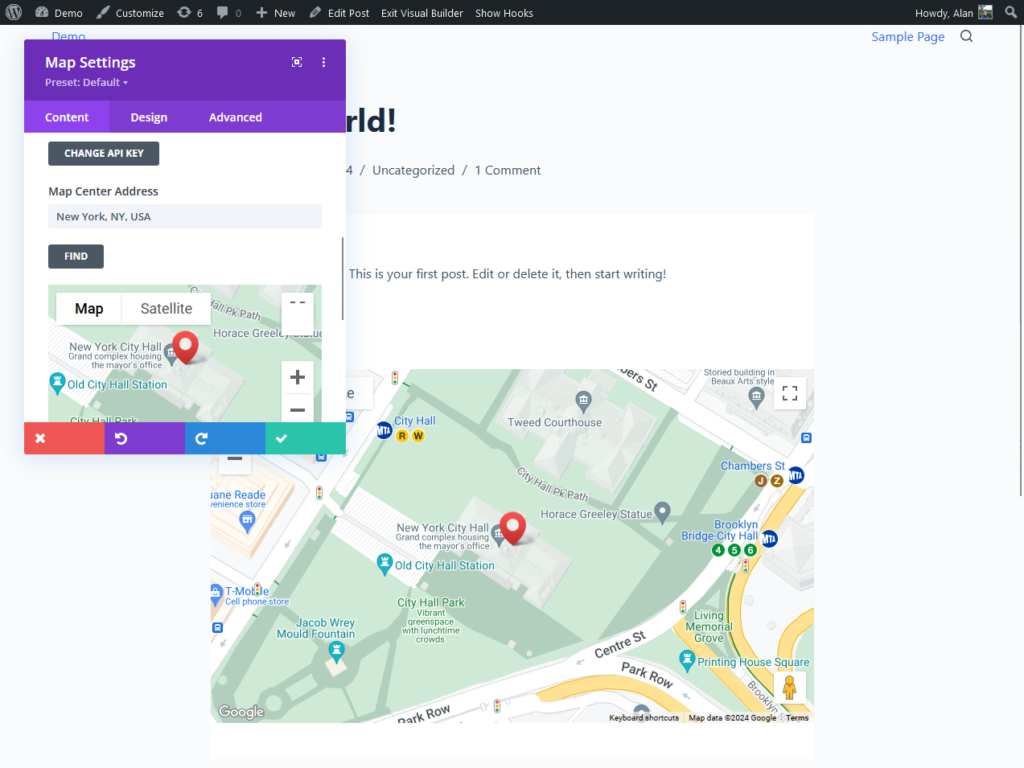Click the admin bar search magnifier icon
This screenshot has width=1024, height=768.
coord(1011,12)
